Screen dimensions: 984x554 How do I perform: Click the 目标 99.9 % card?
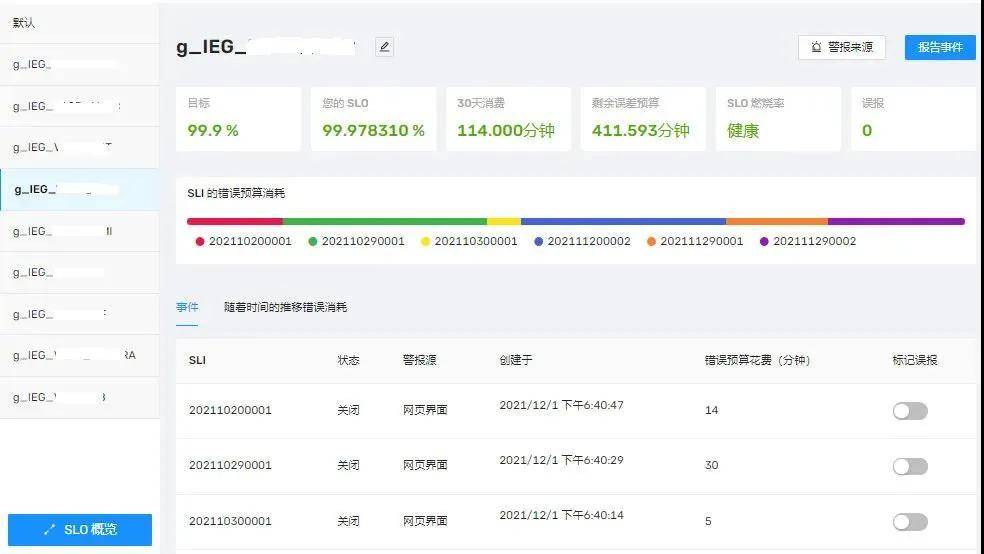(x=238, y=119)
